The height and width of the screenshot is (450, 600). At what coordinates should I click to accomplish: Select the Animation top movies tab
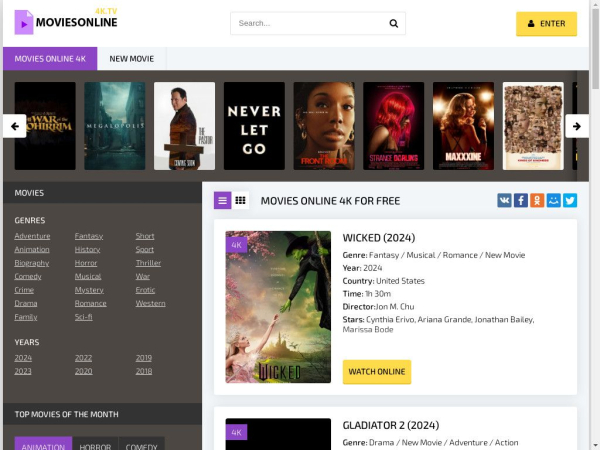[x=43, y=444]
